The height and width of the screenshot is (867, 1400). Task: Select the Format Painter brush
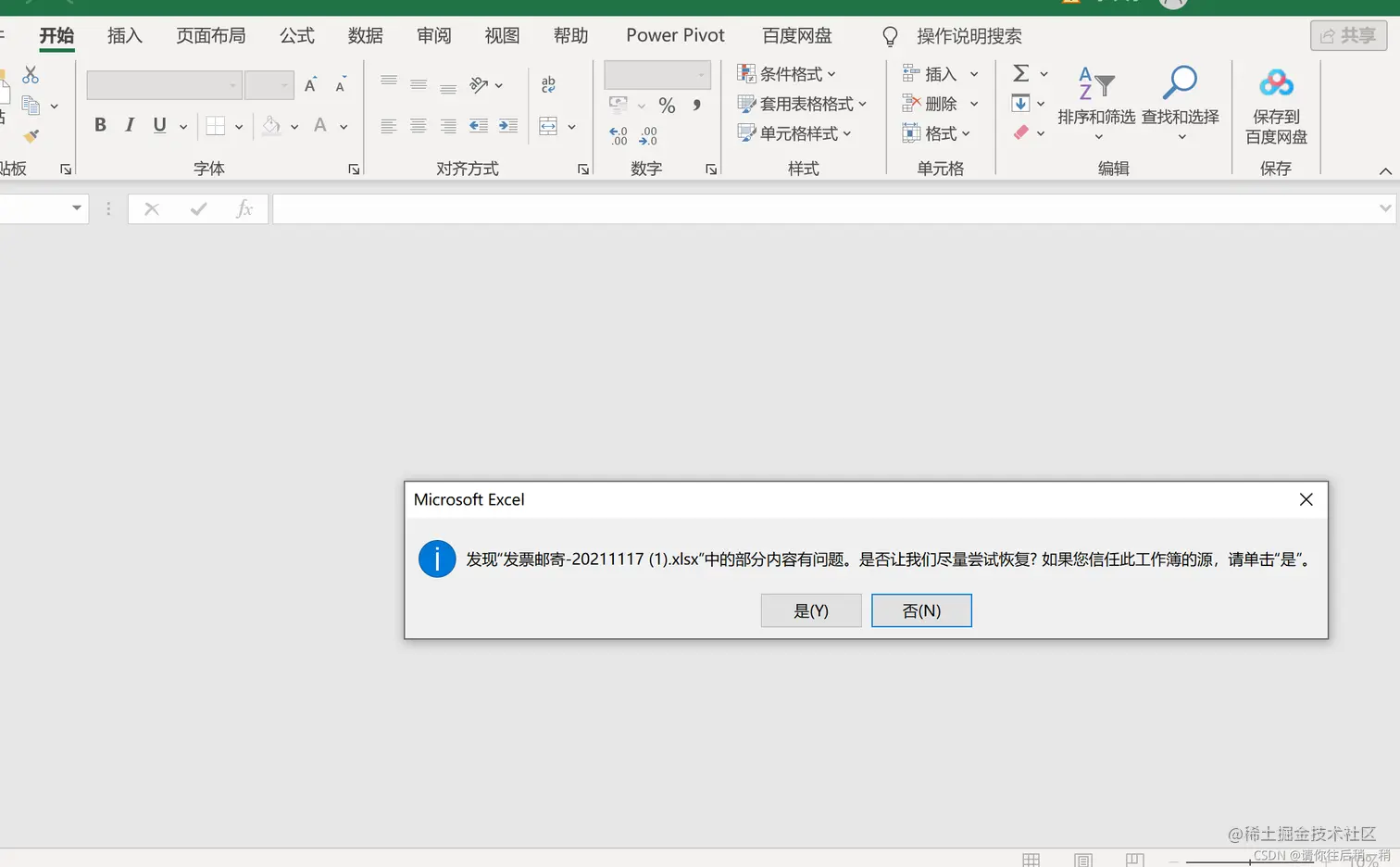click(31, 136)
